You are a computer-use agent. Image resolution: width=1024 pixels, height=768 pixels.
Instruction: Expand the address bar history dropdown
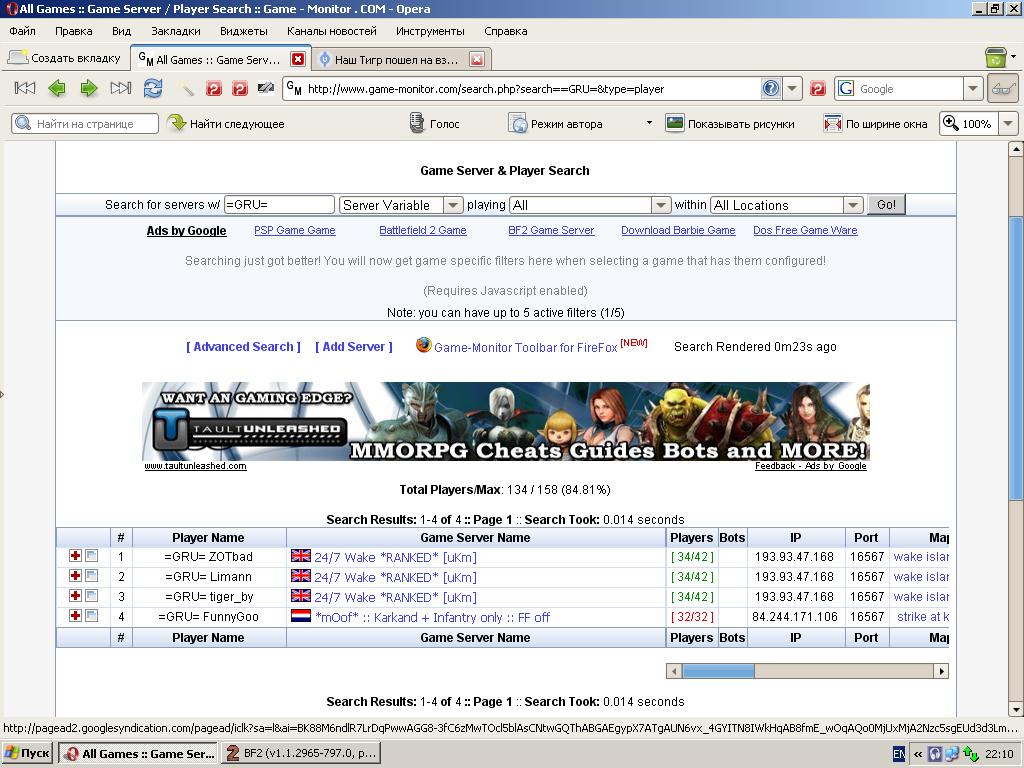click(792, 88)
